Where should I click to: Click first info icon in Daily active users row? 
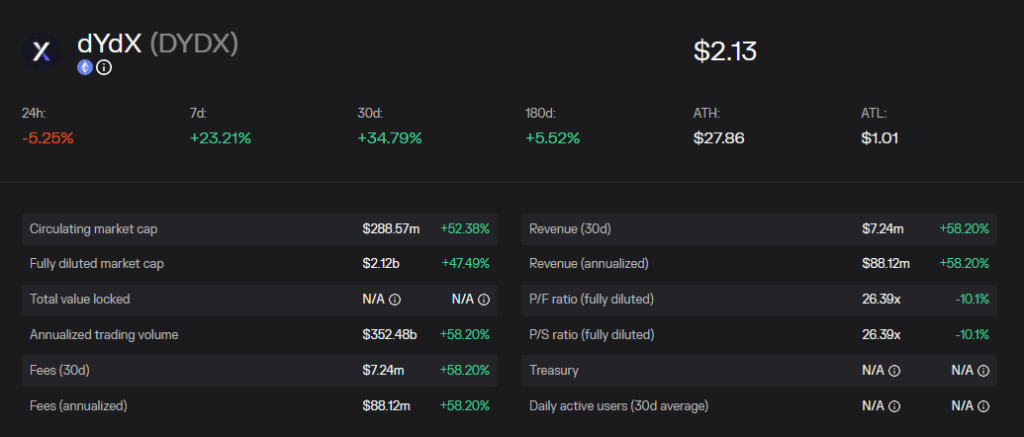pyautogui.click(x=895, y=406)
